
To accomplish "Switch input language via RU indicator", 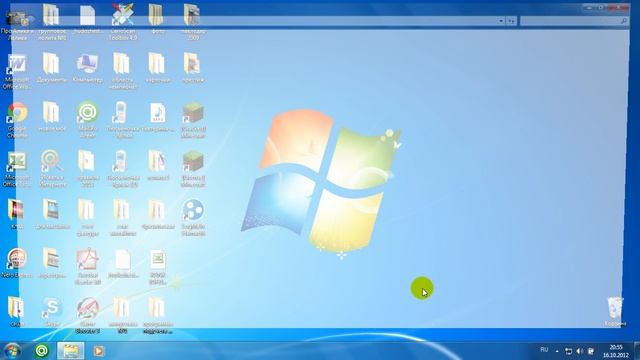I will (x=544, y=350).
